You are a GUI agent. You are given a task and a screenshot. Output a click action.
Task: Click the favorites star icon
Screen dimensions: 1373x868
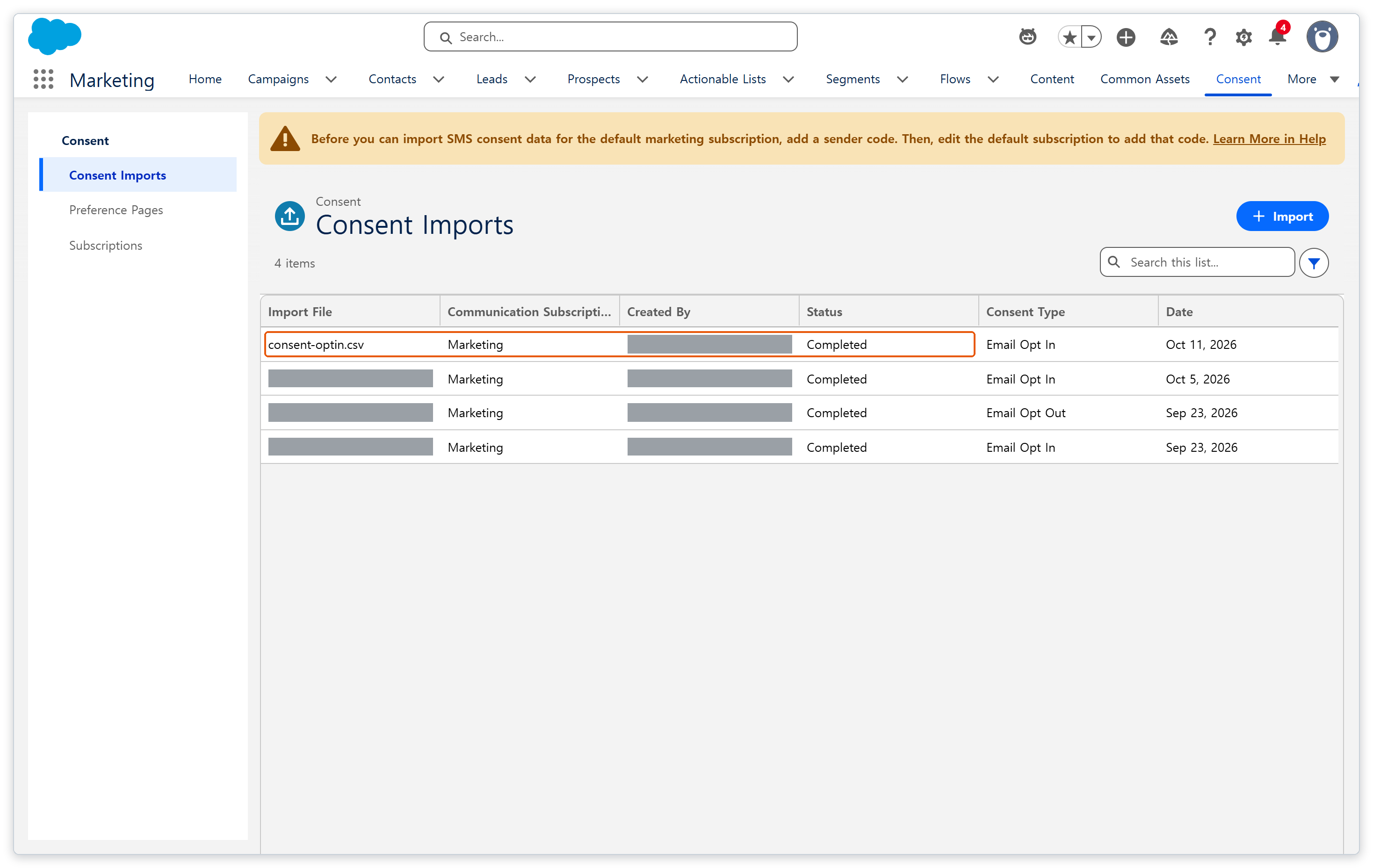(1069, 37)
